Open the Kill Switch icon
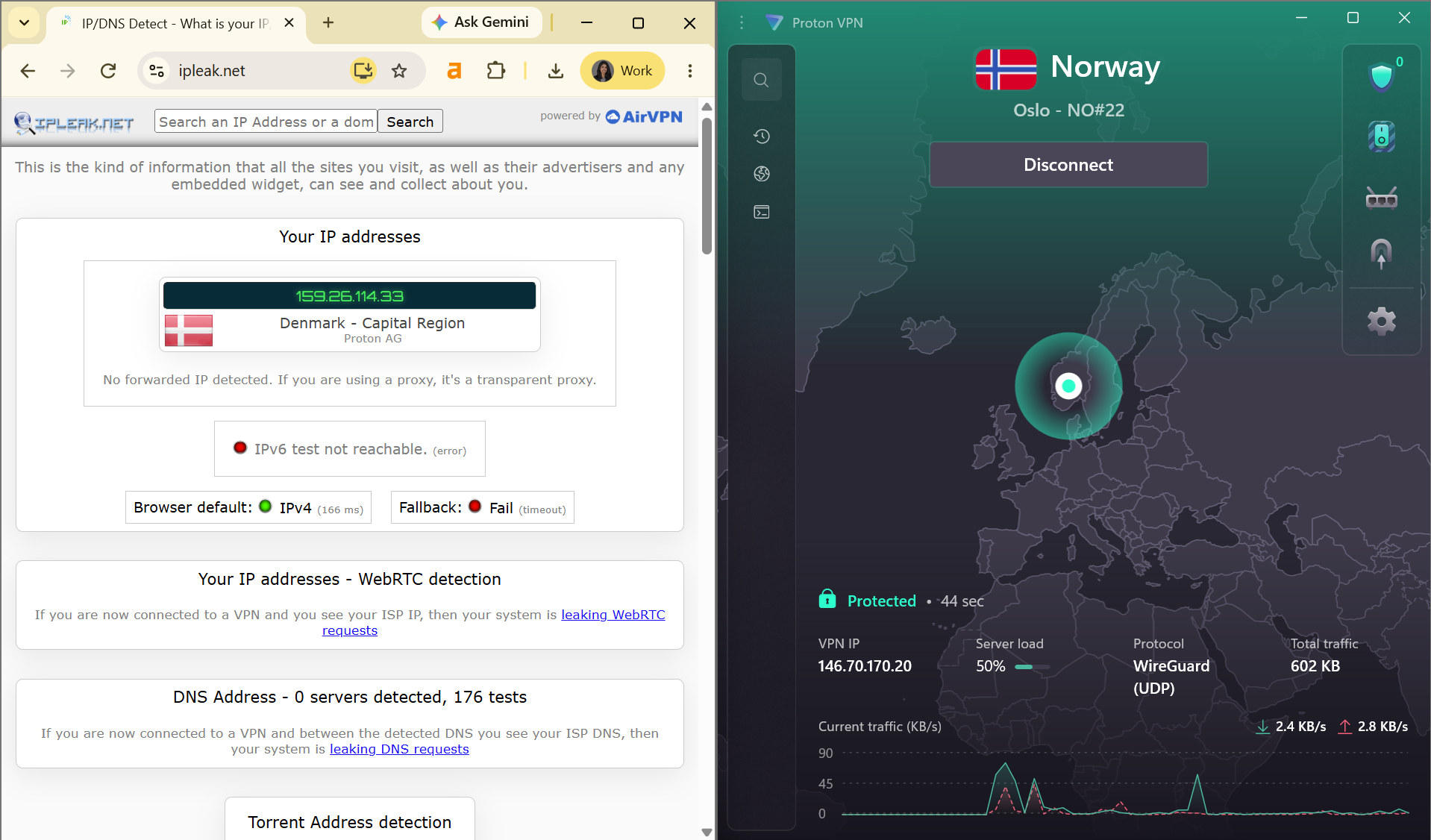Image resolution: width=1431 pixels, height=840 pixels. pyautogui.click(x=1382, y=137)
